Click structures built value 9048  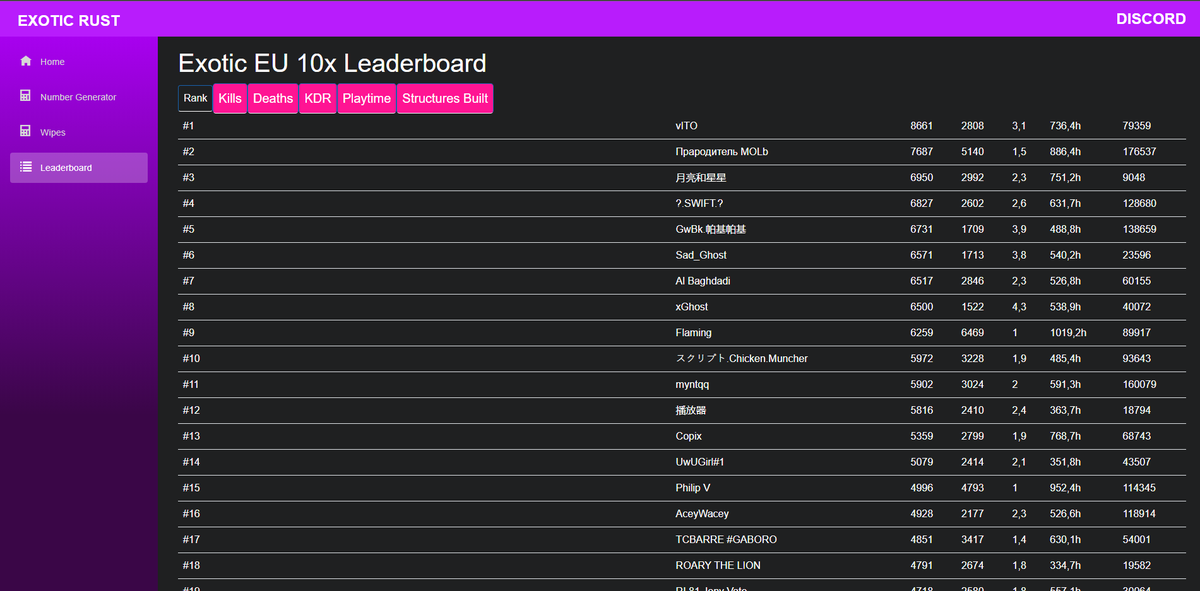pyautogui.click(x=1134, y=178)
